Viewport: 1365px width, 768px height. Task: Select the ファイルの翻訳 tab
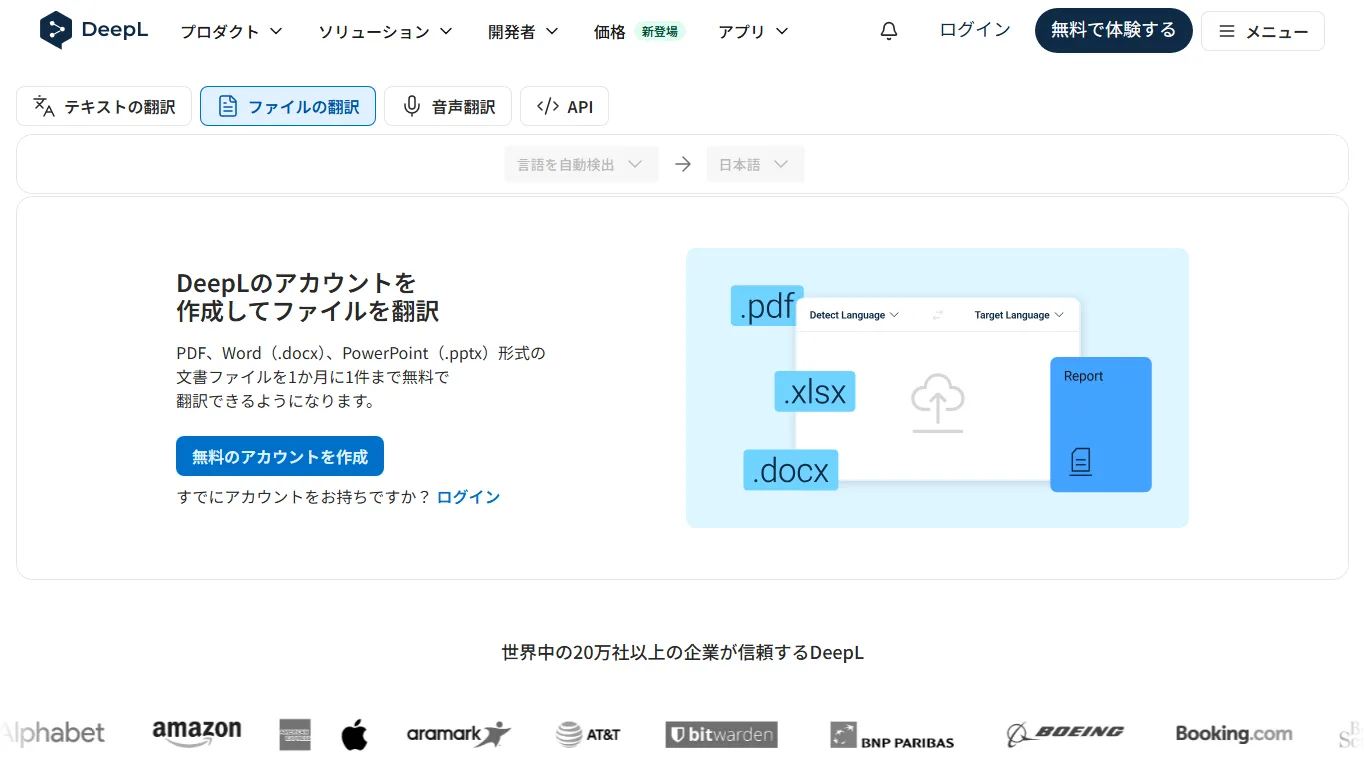[288, 106]
